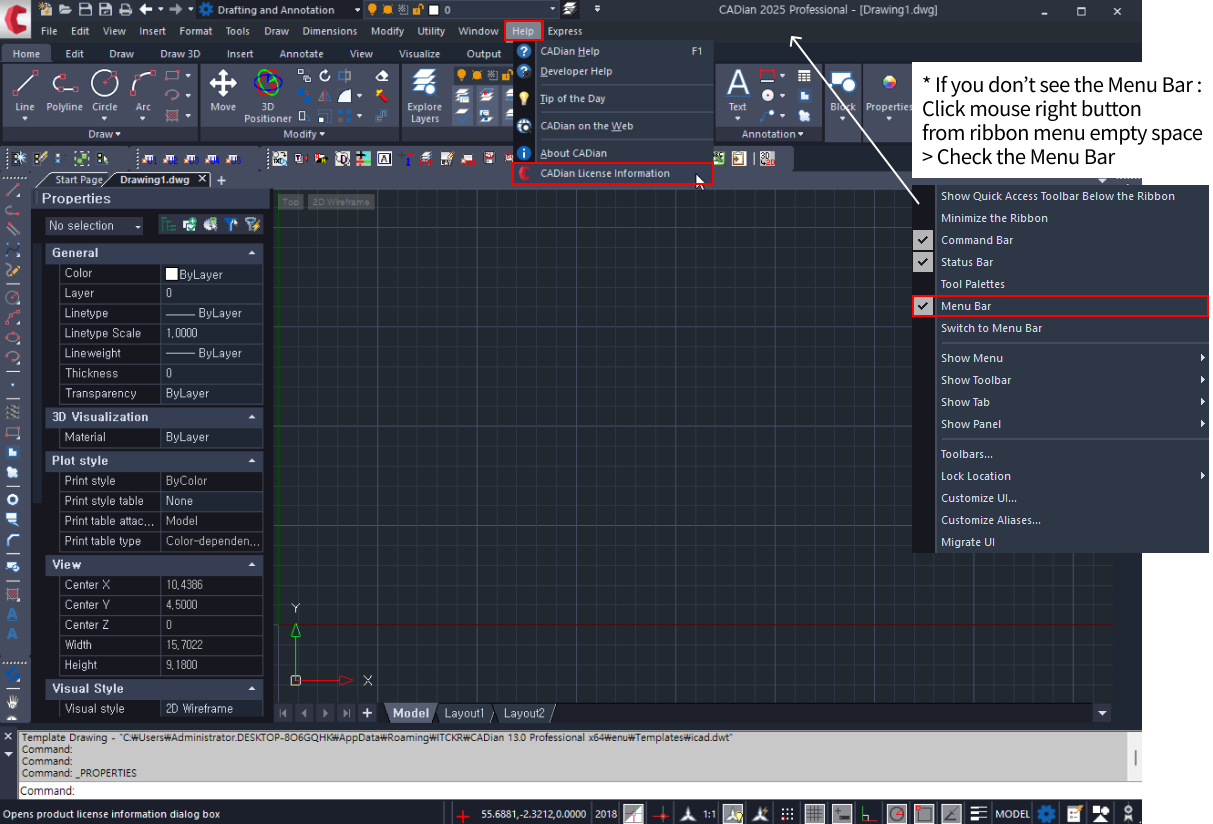Select the Polyline tool in the ribbon
Image resolution: width=1213 pixels, height=824 pixels.
[64, 91]
